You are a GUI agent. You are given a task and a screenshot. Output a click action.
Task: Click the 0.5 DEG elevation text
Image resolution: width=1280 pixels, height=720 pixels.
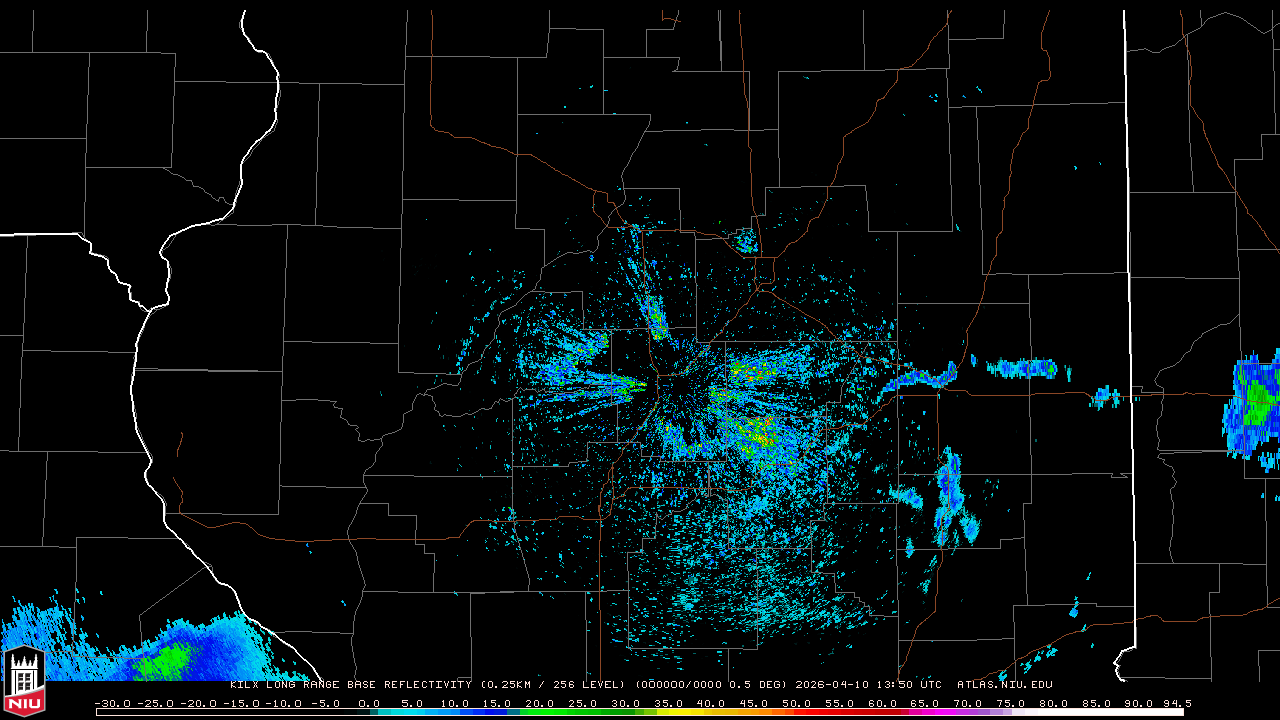[x=756, y=685]
